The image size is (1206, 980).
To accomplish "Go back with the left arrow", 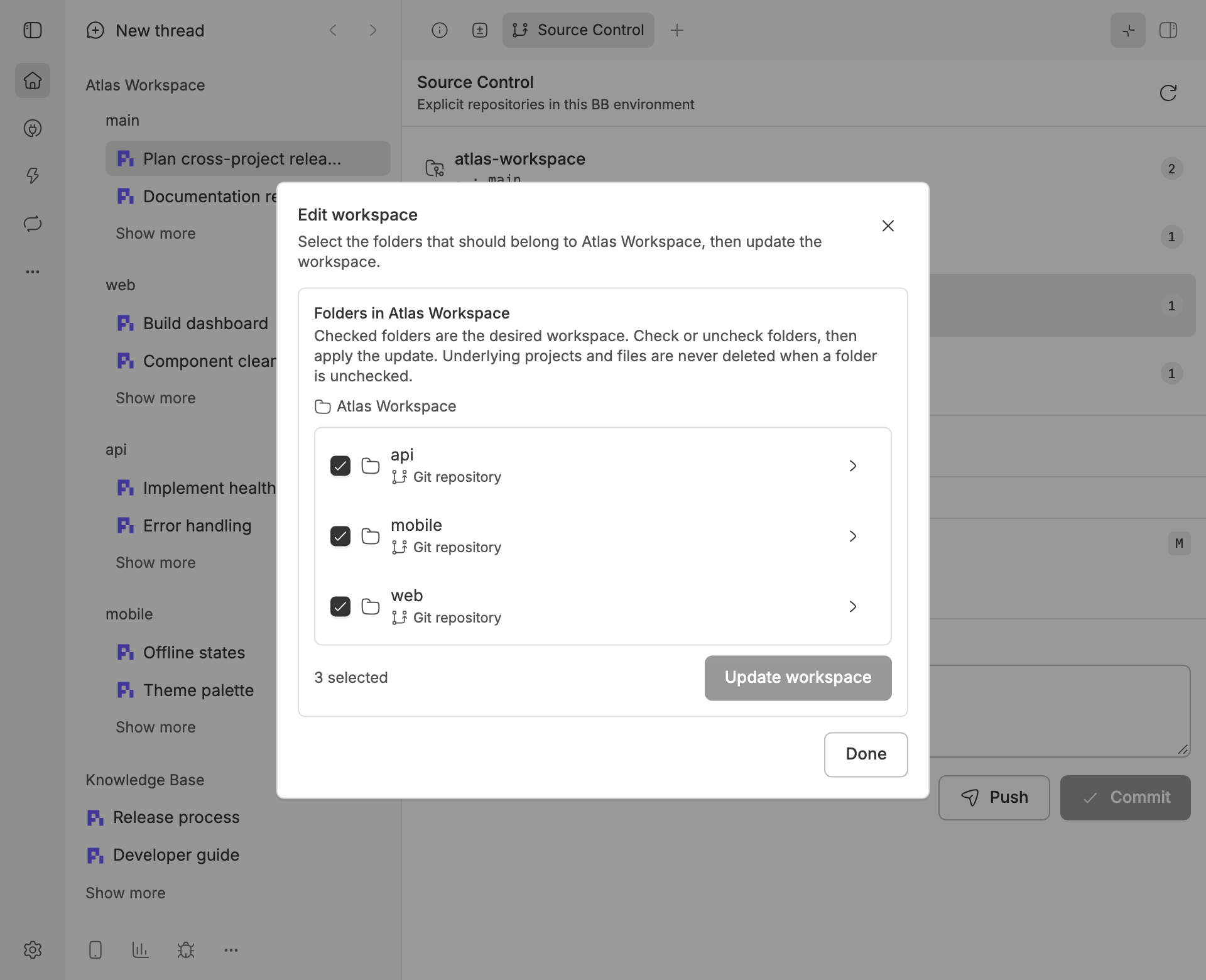I will click(333, 30).
